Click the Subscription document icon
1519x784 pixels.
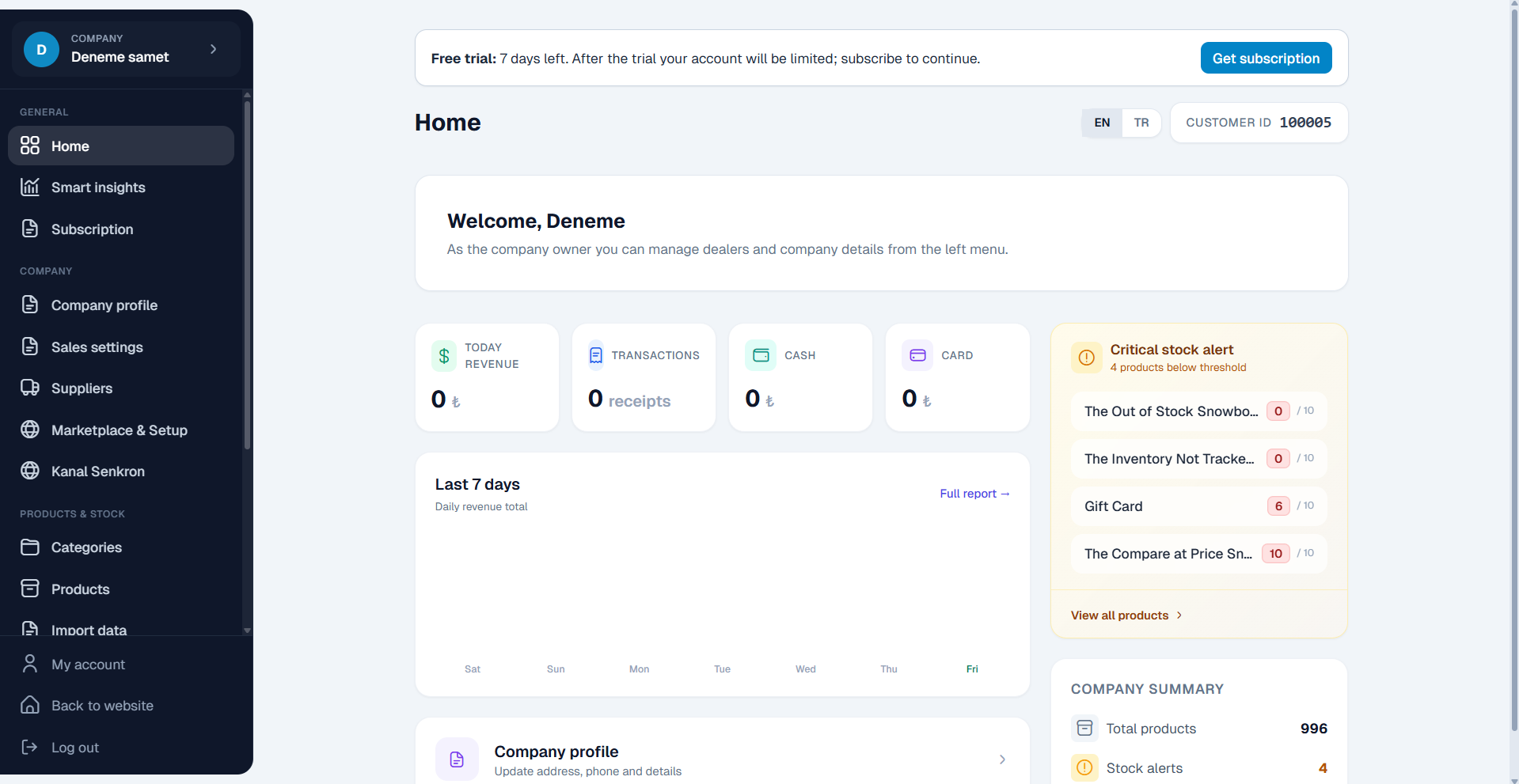click(x=30, y=229)
